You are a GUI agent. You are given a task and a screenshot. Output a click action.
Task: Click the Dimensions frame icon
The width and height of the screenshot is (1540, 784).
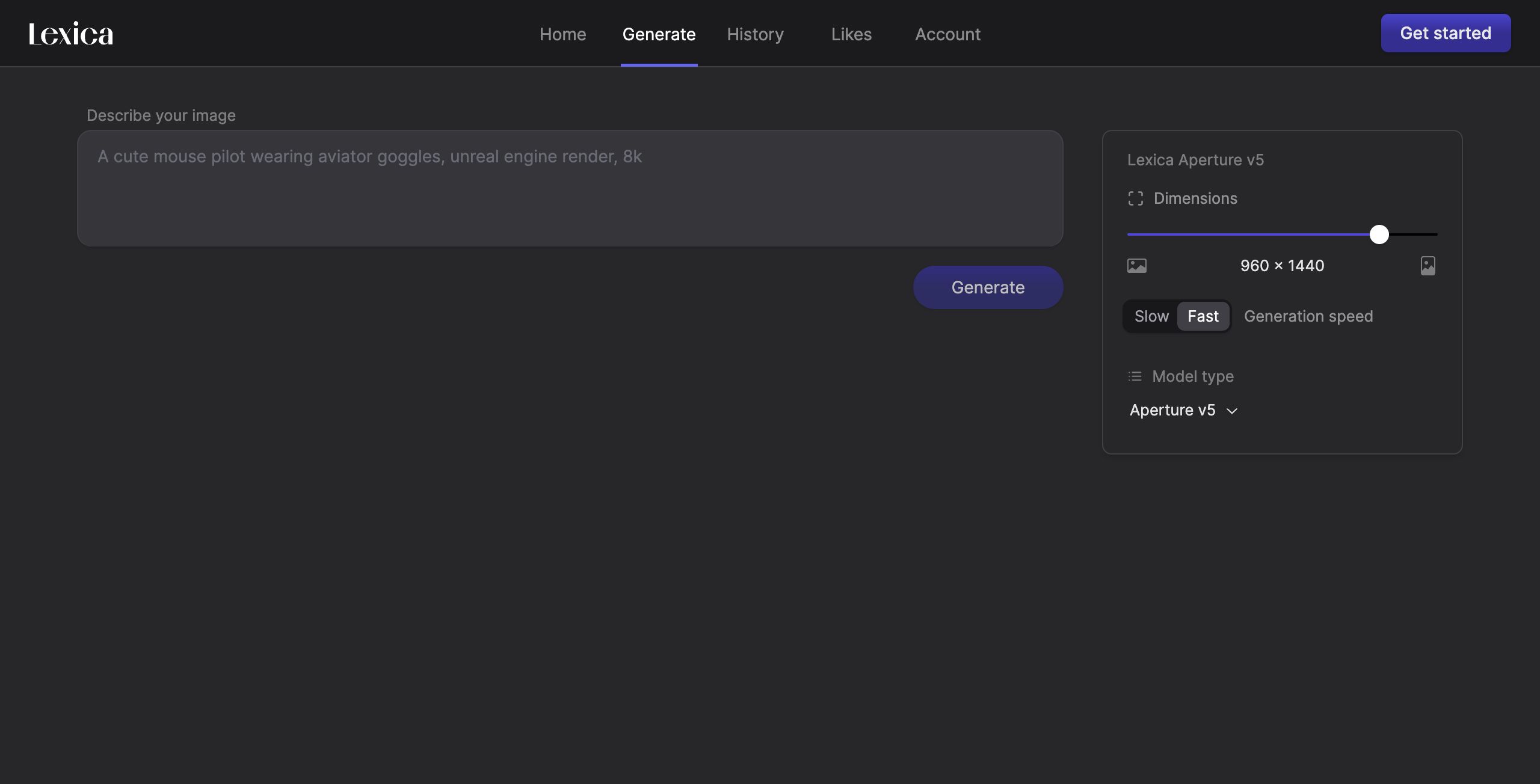pos(1135,198)
